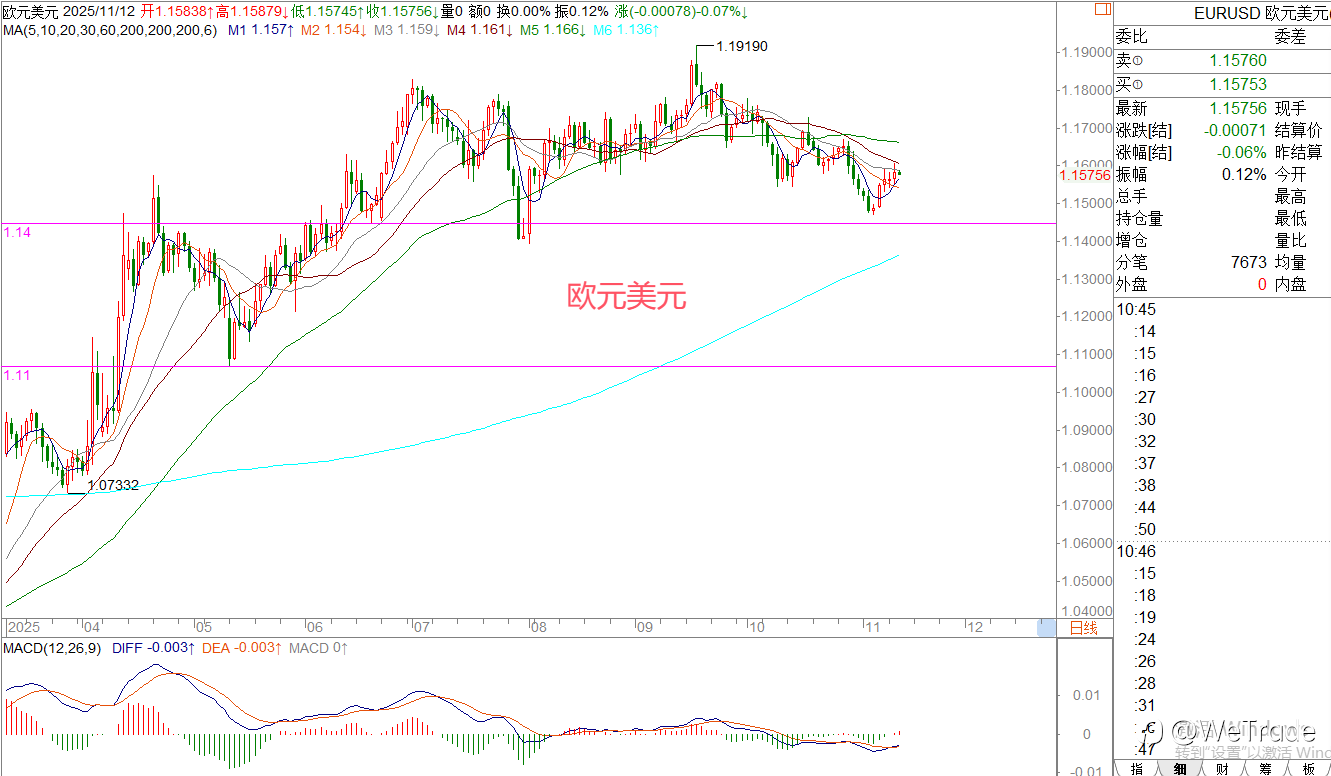Click the 07 month label on time axis
The height and width of the screenshot is (776, 1331).
421,628
